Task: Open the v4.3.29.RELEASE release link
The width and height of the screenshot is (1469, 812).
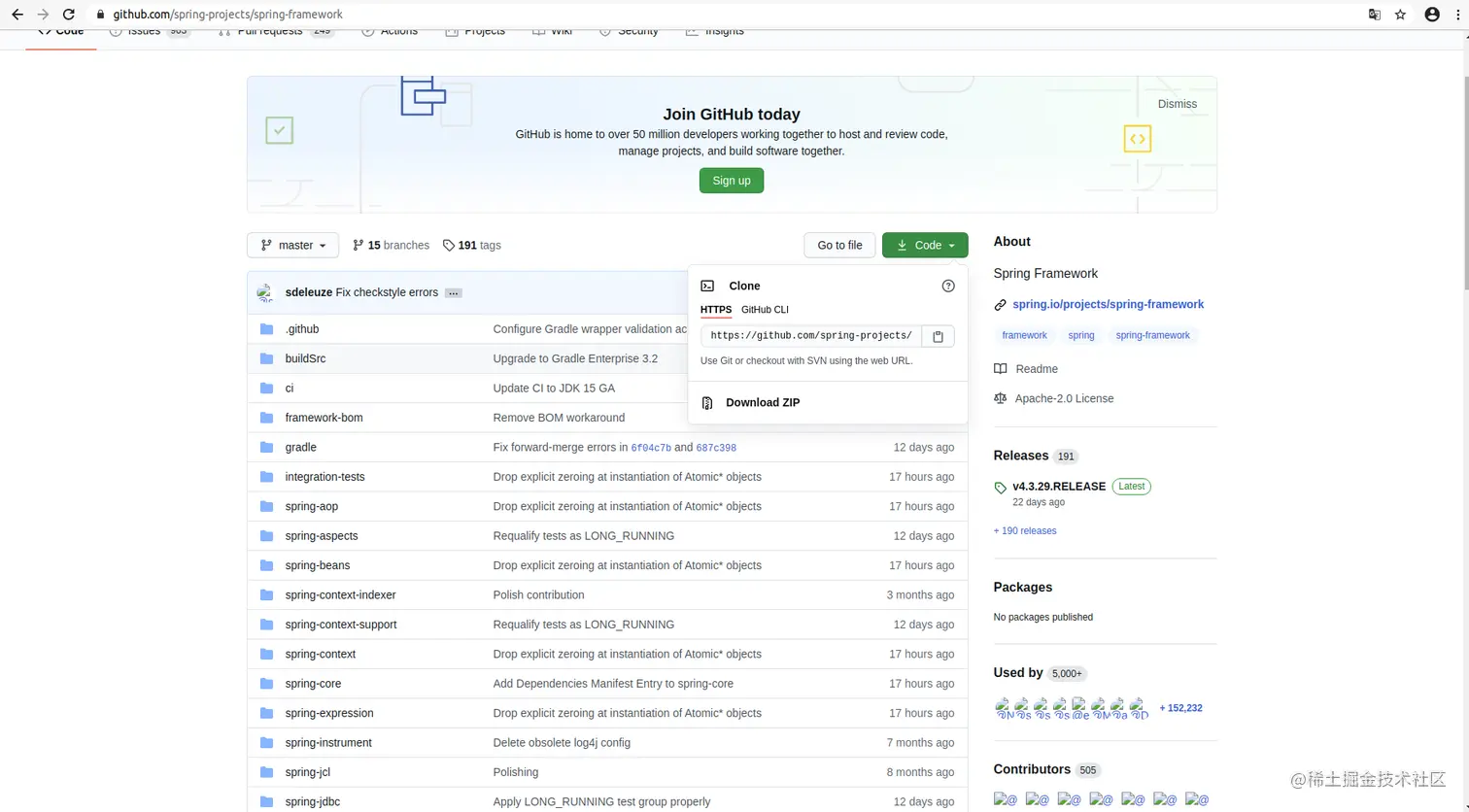Action: pos(1059,487)
